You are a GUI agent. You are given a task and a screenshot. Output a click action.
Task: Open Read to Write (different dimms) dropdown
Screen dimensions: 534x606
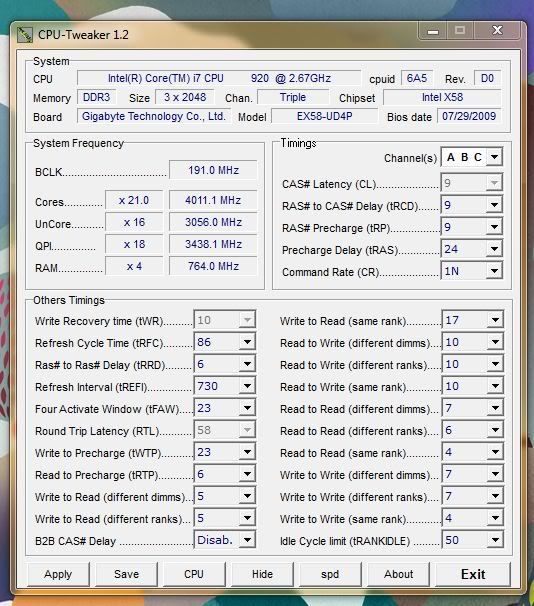point(473,342)
